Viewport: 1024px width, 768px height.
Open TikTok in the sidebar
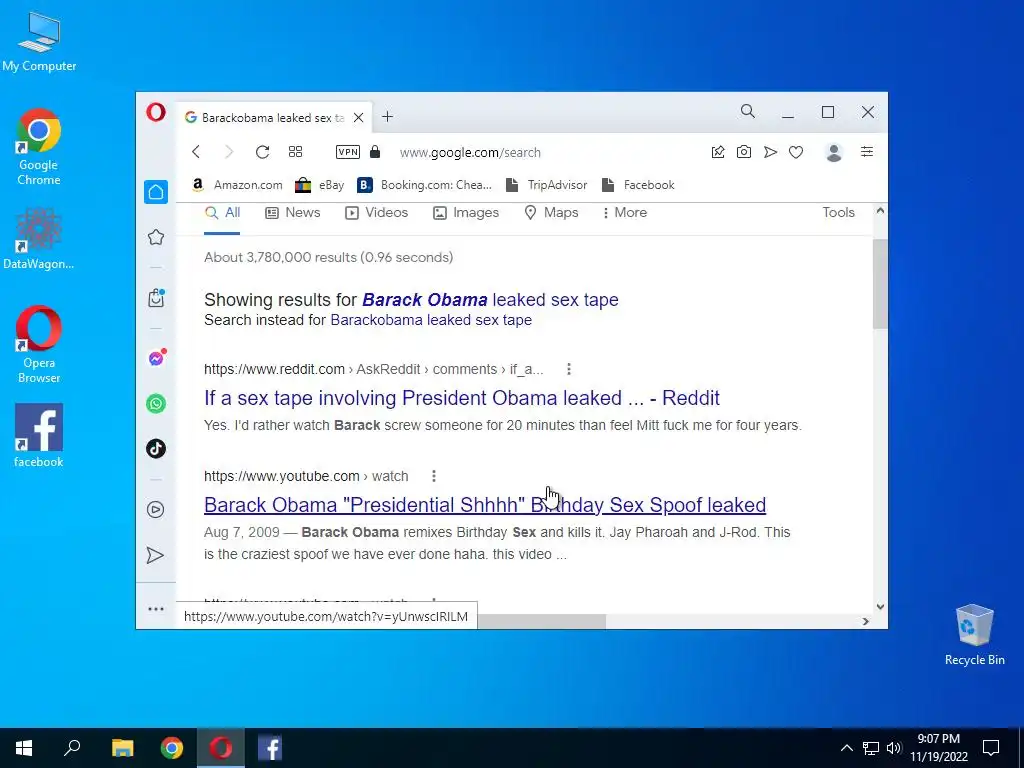tap(155, 449)
